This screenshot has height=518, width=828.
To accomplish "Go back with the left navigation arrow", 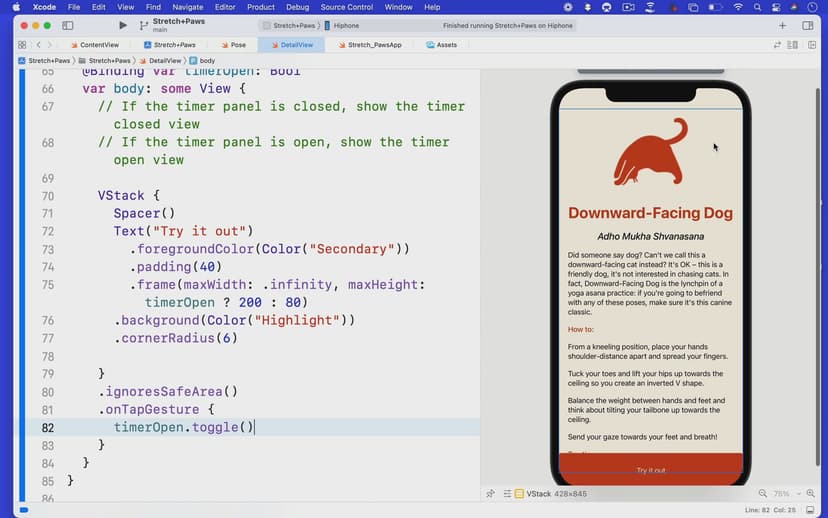I will 38,45.
